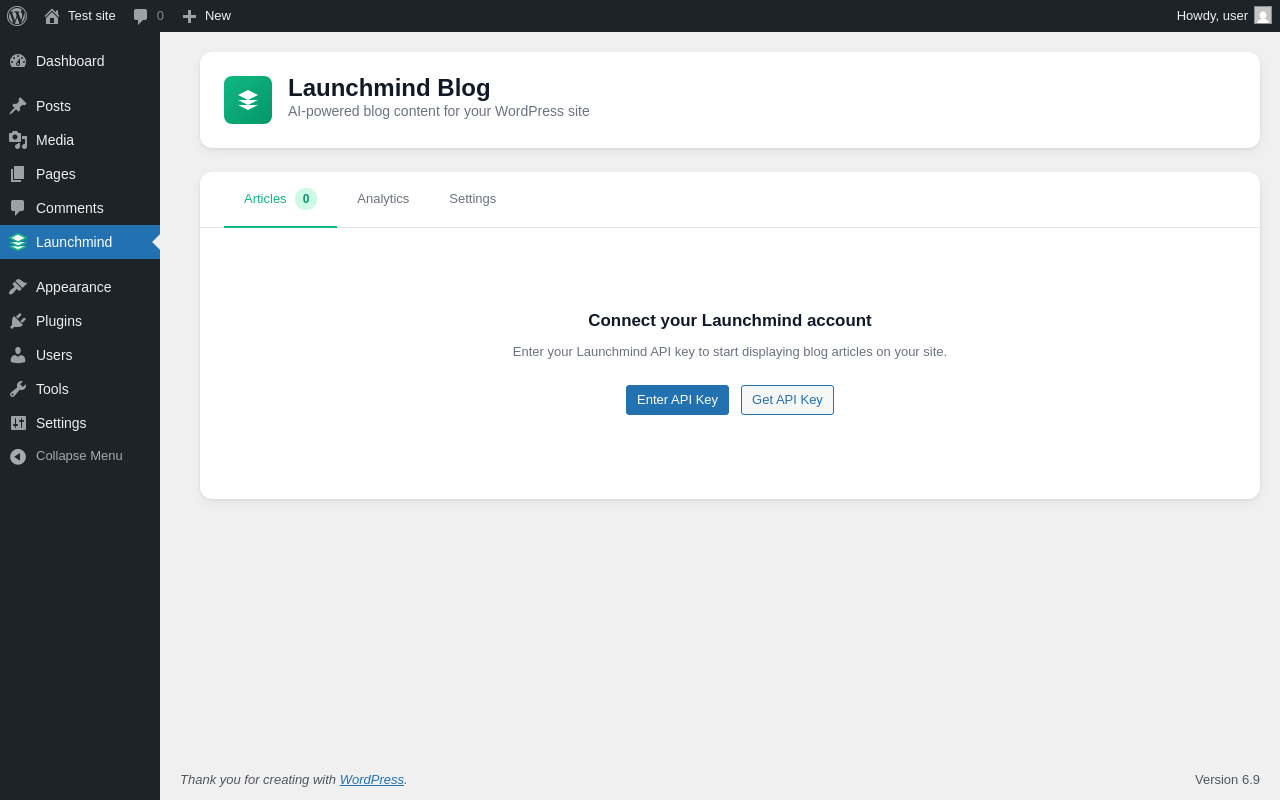Open Appearance in the sidebar menu
The width and height of the screenshot is (1280, 800).
pos(80,287)
